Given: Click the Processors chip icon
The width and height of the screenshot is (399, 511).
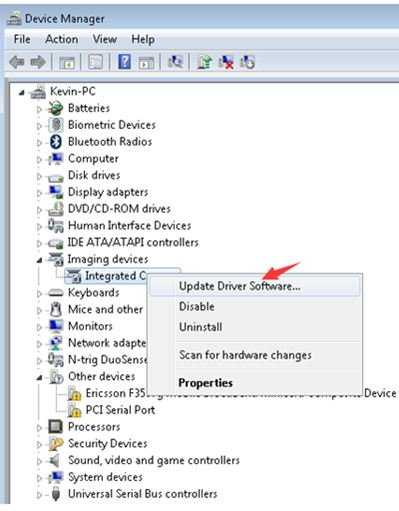Looking at the screenshot, I should pos(55,427).
